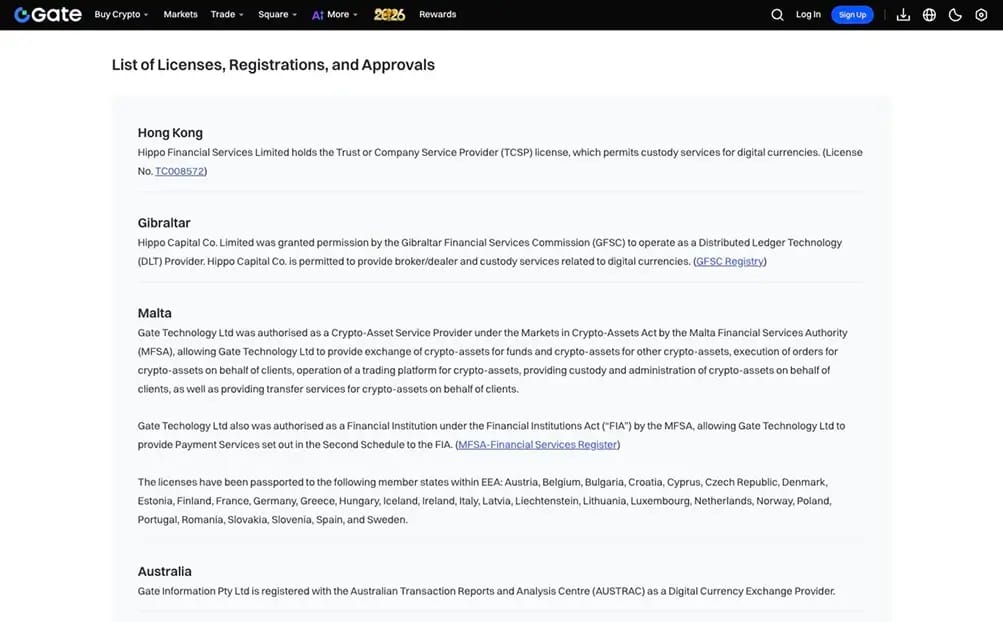Click the Sign Up button

(852, 15)
